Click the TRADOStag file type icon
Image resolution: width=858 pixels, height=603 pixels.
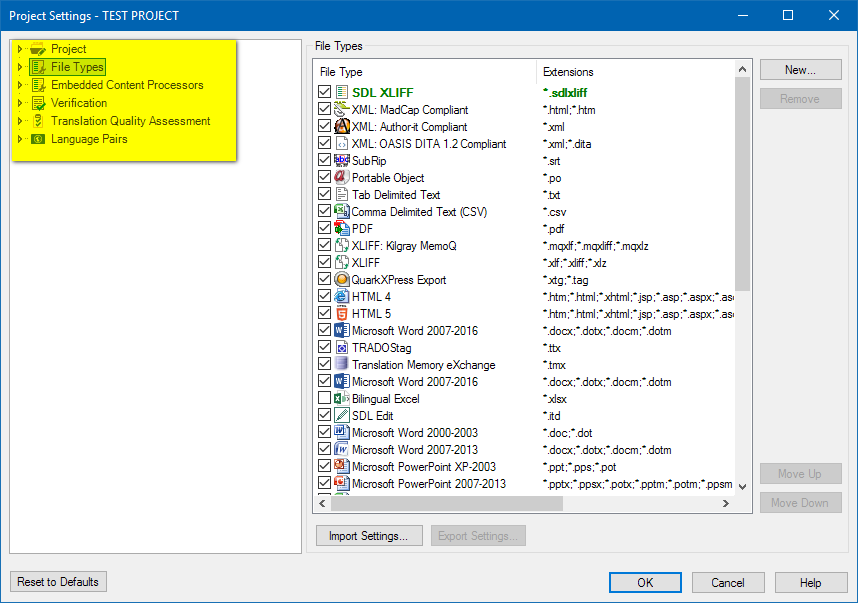tap(342, 347)
